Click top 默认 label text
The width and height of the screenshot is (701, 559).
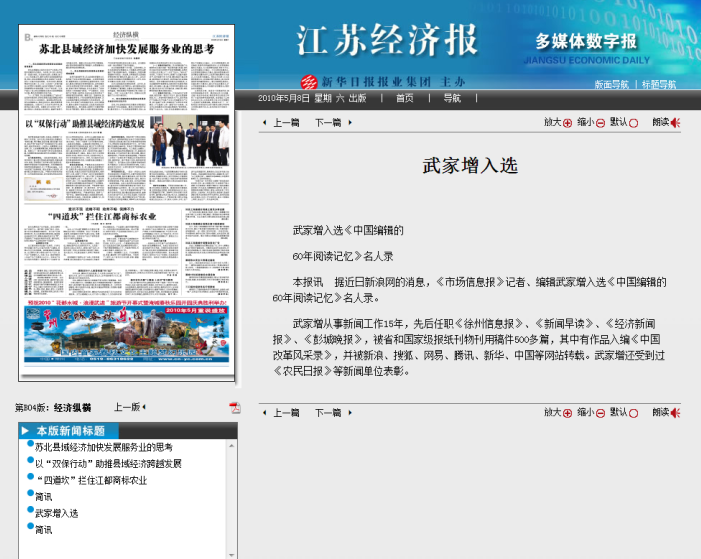(x=618, y=122)
